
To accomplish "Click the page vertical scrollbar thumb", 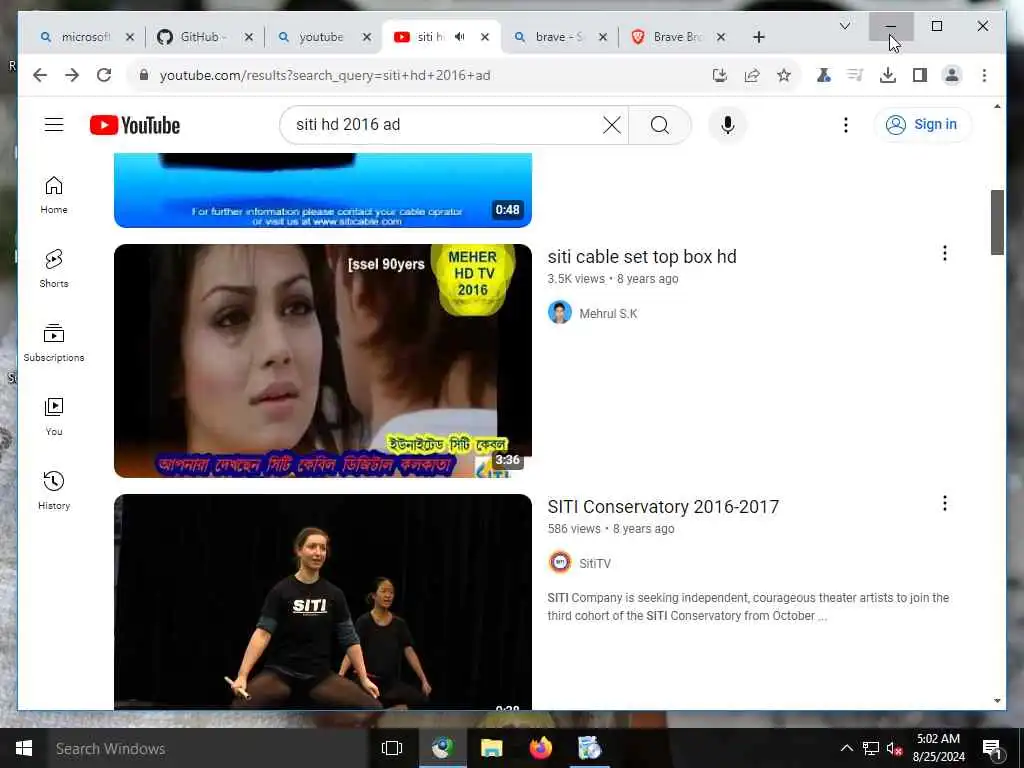I will click(x=997, y=222).
